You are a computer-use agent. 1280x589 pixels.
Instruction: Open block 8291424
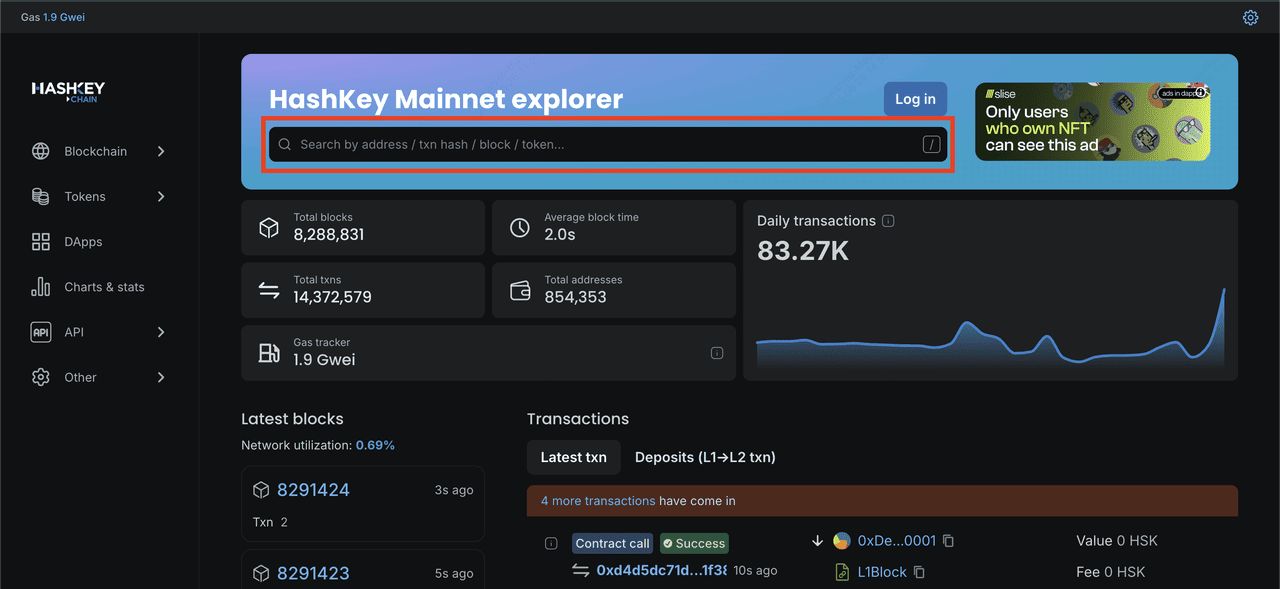pyautogui.click(x=313, y=490)
